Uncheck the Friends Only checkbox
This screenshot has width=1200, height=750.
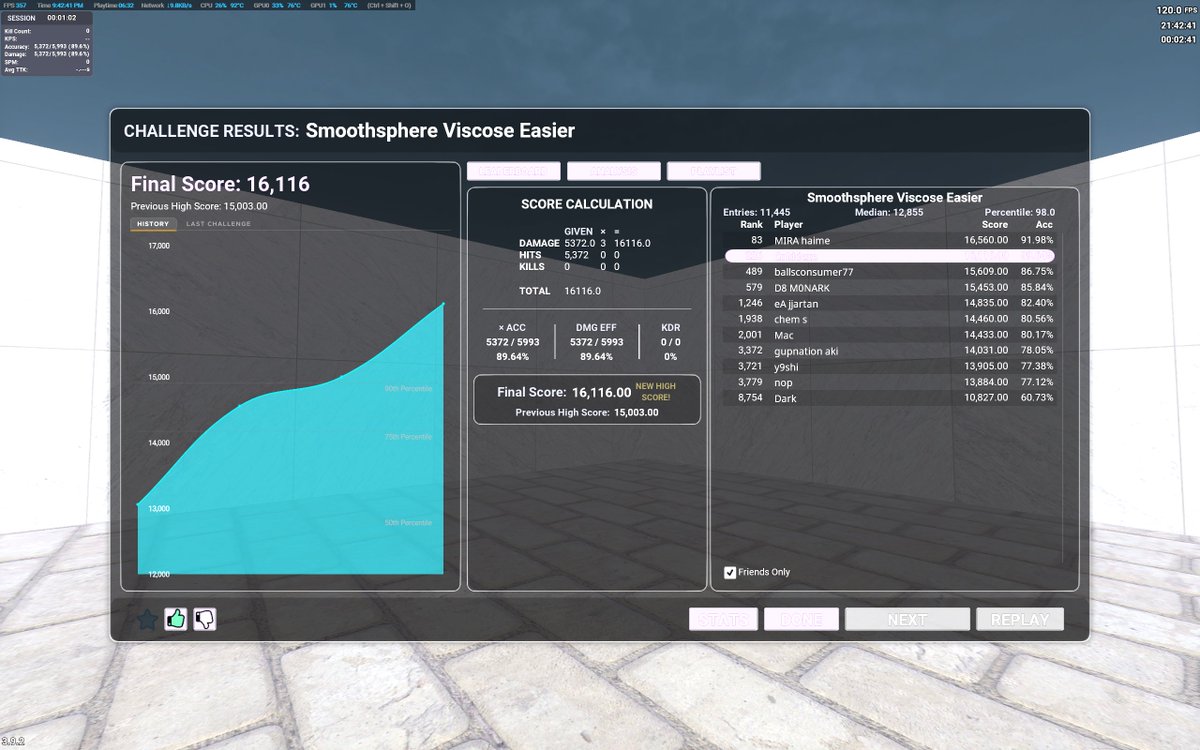pyautogui.click(x=730, y=572)
